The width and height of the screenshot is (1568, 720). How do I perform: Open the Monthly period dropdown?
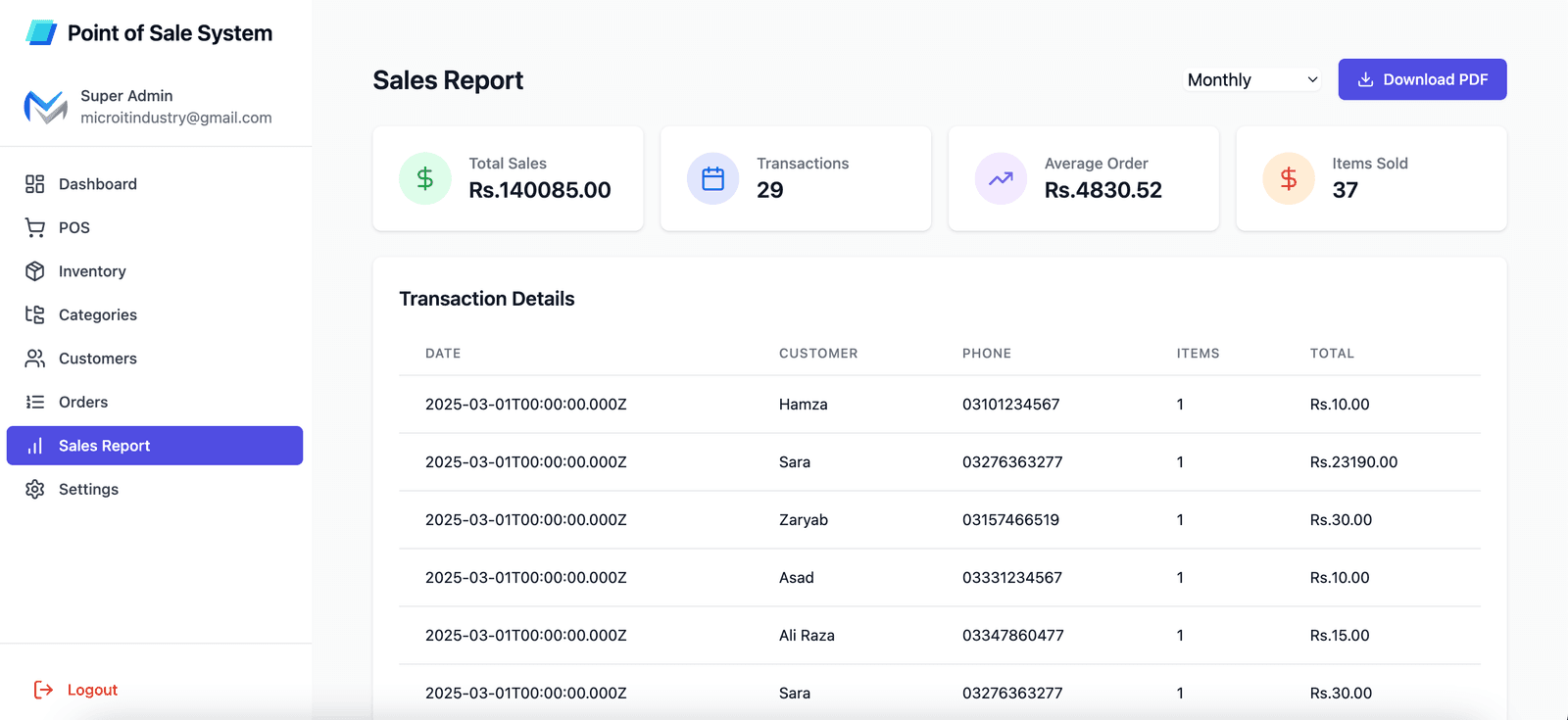tap(1253, 79)
